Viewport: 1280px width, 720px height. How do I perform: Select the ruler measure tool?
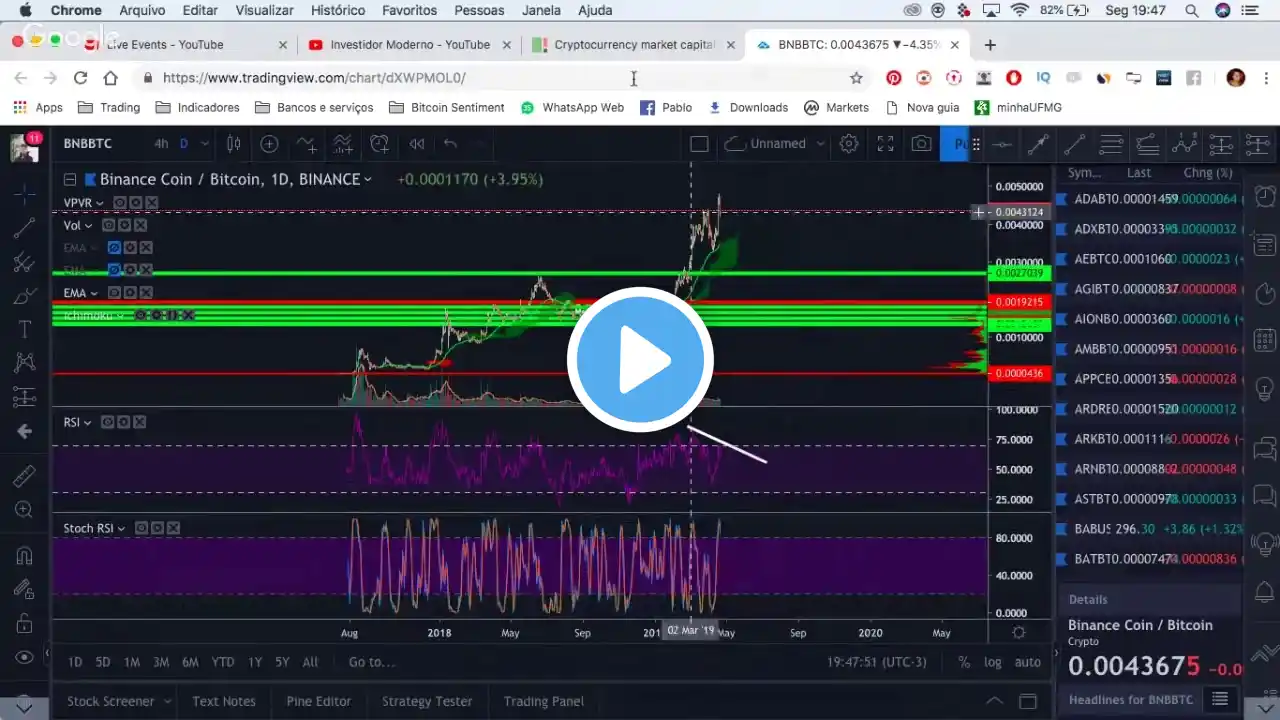coord(24,475)
